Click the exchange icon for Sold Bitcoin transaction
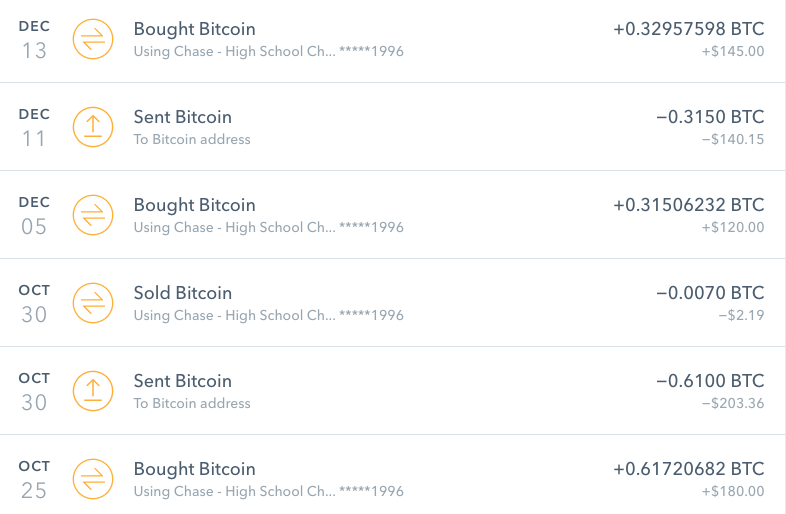Viewport: 786px width, 514px height. pyautogui.click(x=93, y=303)
